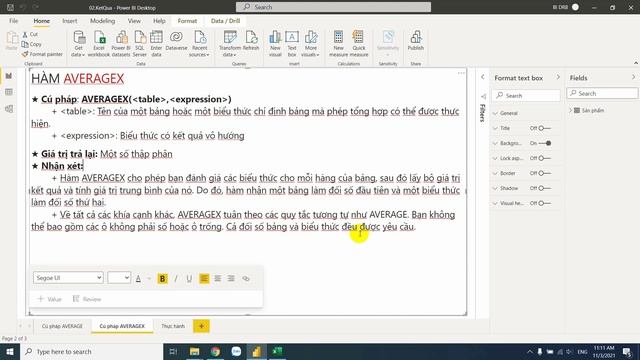The image size is (640, 360).
Task: Open font color picker
Action: pyautogui.click(x=138, y=278)
